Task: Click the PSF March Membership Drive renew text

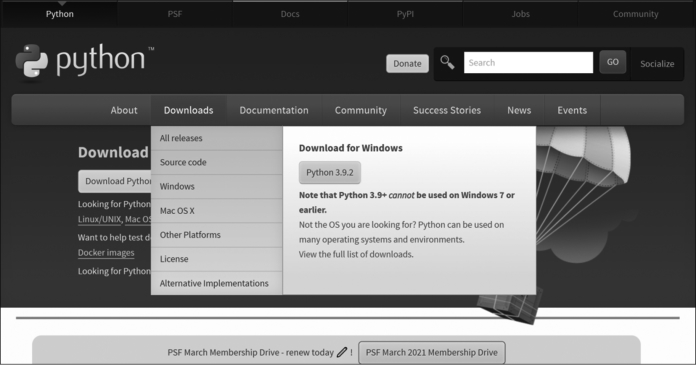Action: 250,353
